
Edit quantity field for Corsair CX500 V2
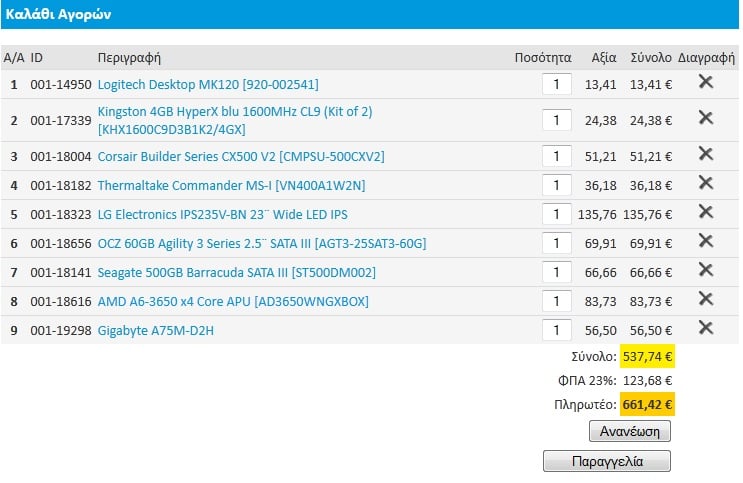coord(557,156)
